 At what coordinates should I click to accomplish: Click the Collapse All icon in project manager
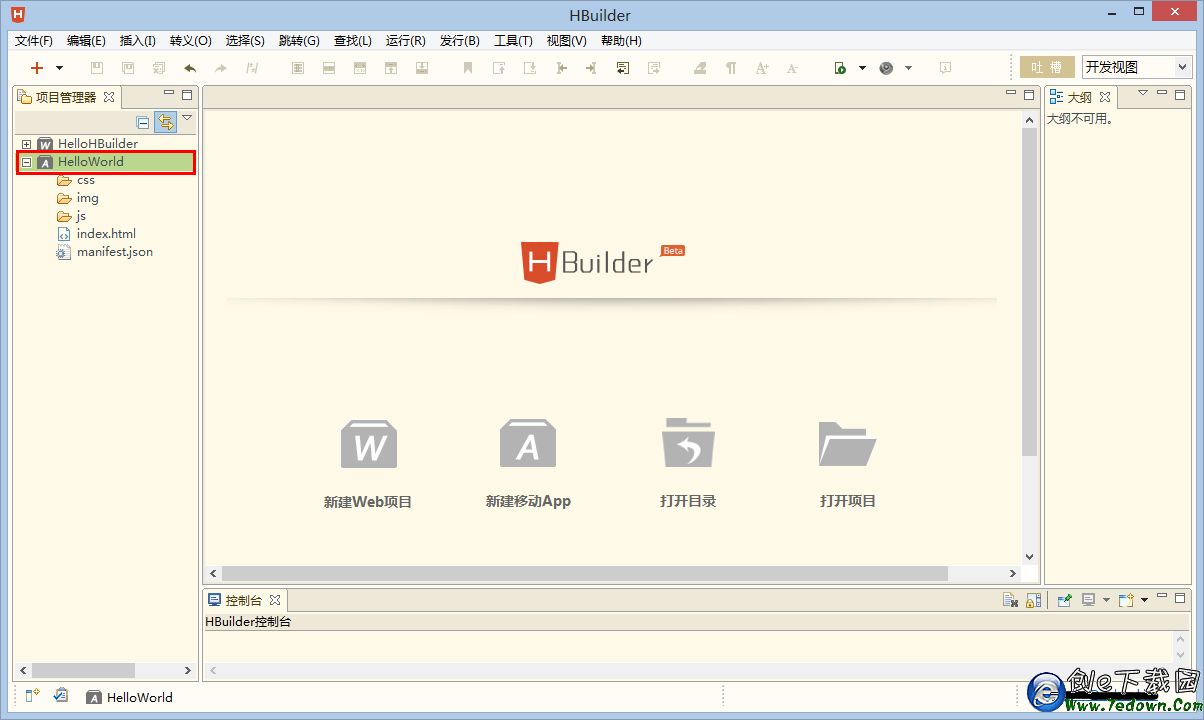click(x=143, y=122)
